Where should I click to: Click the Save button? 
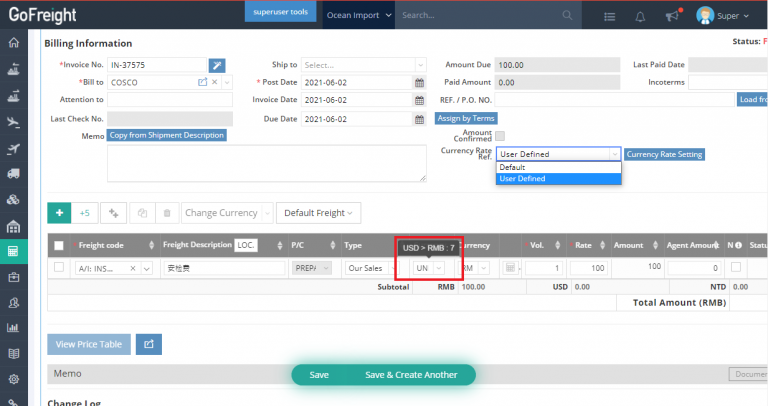click(319, 374)
